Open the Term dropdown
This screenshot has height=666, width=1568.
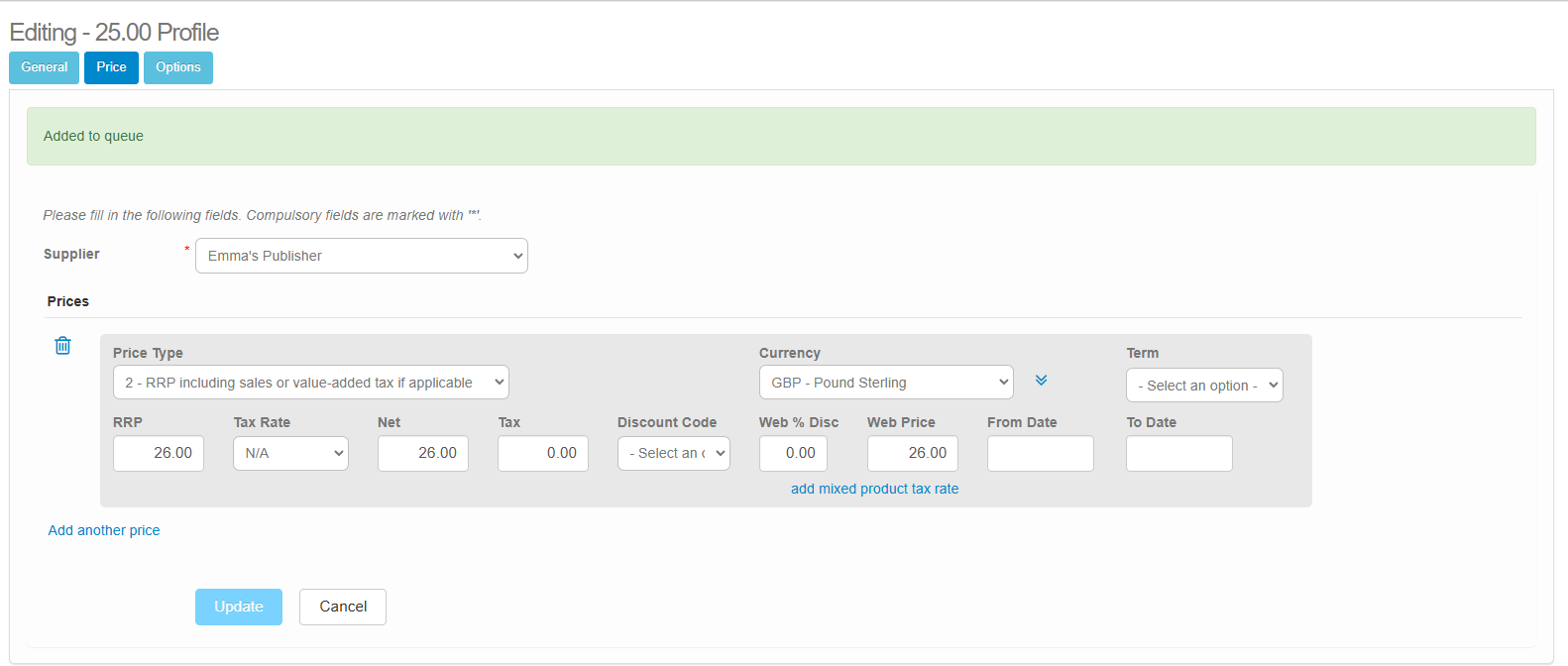click(1204, 386)
